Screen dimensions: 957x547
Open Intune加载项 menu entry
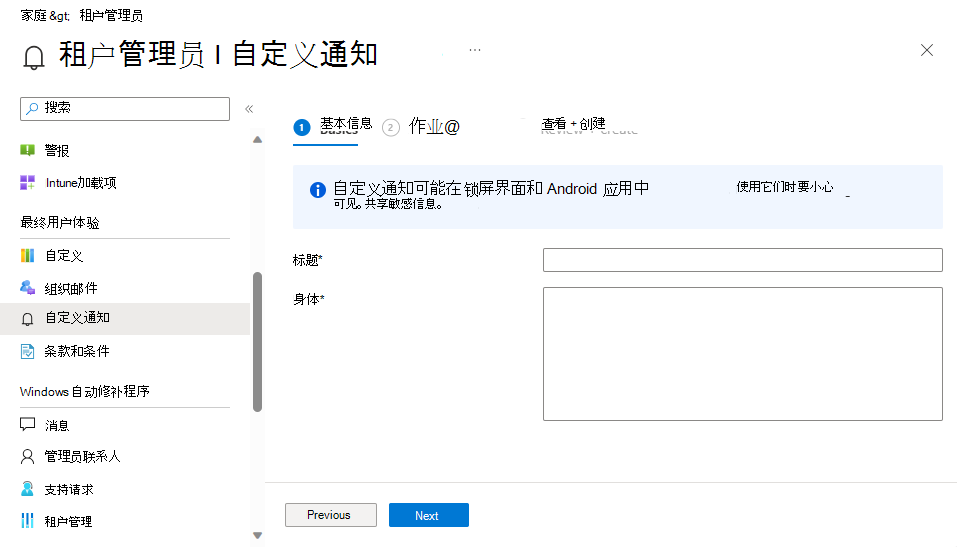(81, 183)
